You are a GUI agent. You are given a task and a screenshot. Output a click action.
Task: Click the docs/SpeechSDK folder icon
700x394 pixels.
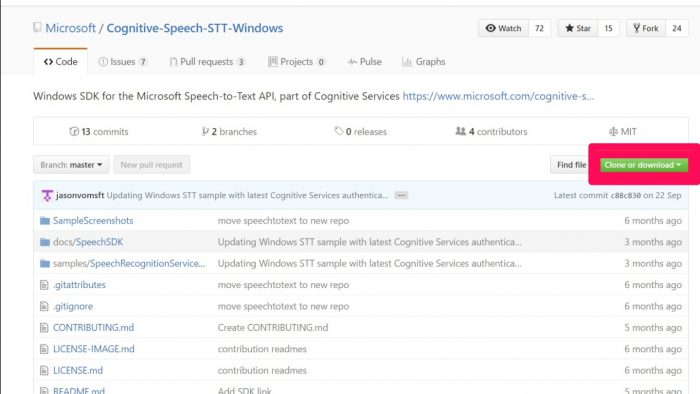point(45,242)
